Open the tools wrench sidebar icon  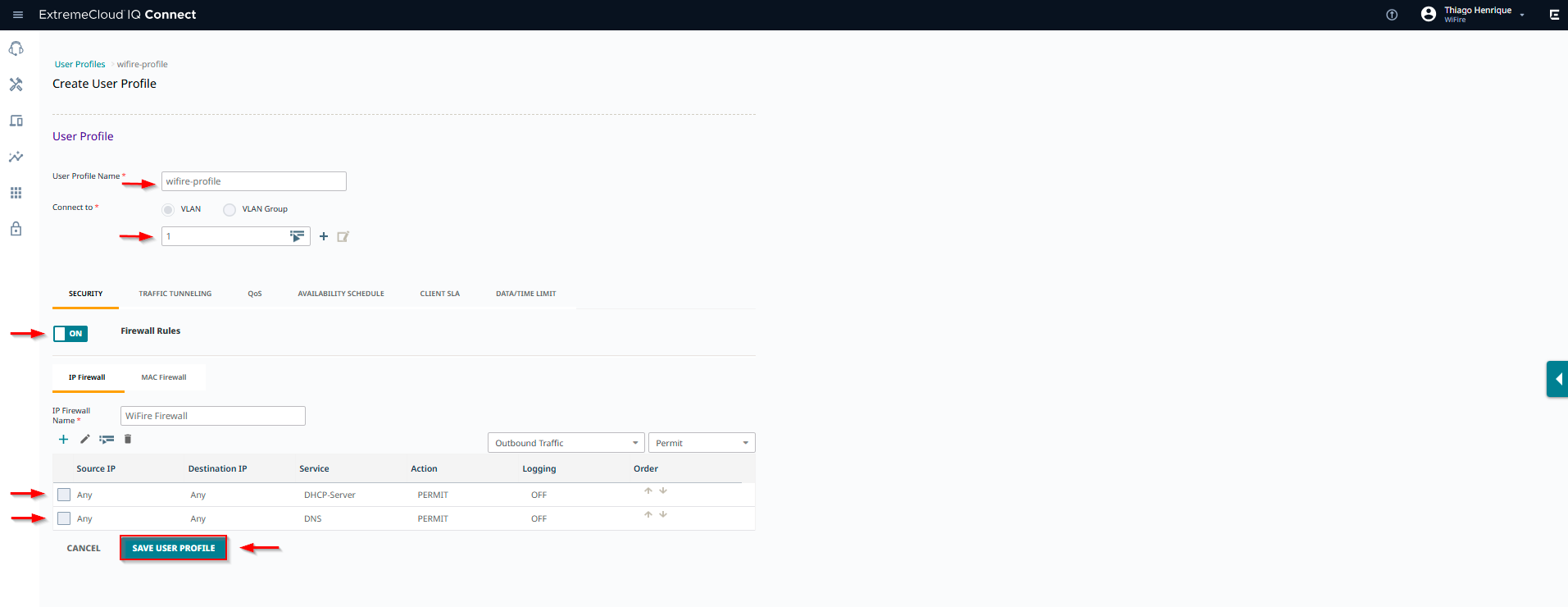pyautogui.click(x=16, y=84)
